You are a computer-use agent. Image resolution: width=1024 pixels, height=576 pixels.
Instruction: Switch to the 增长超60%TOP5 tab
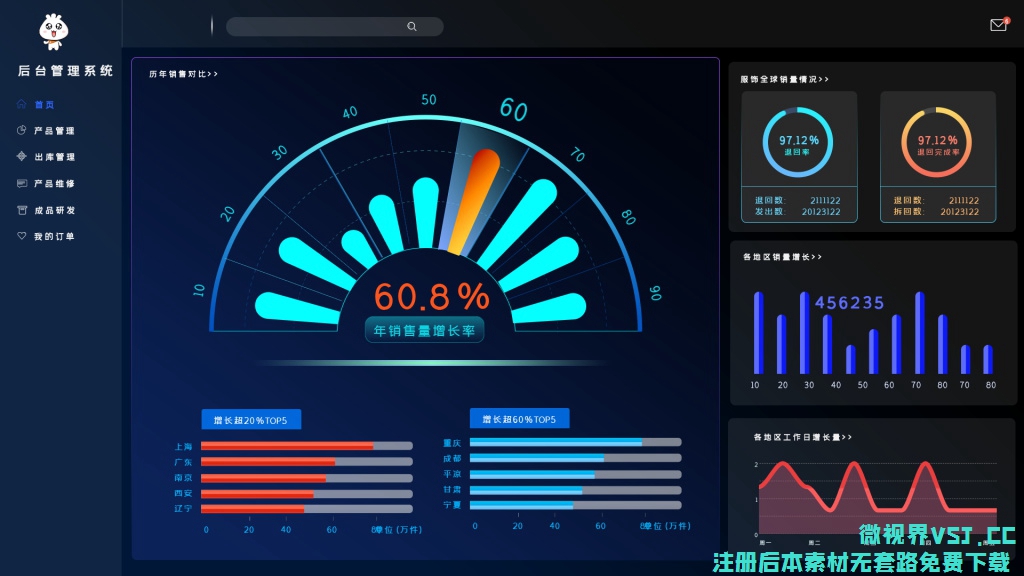(519, 418)
